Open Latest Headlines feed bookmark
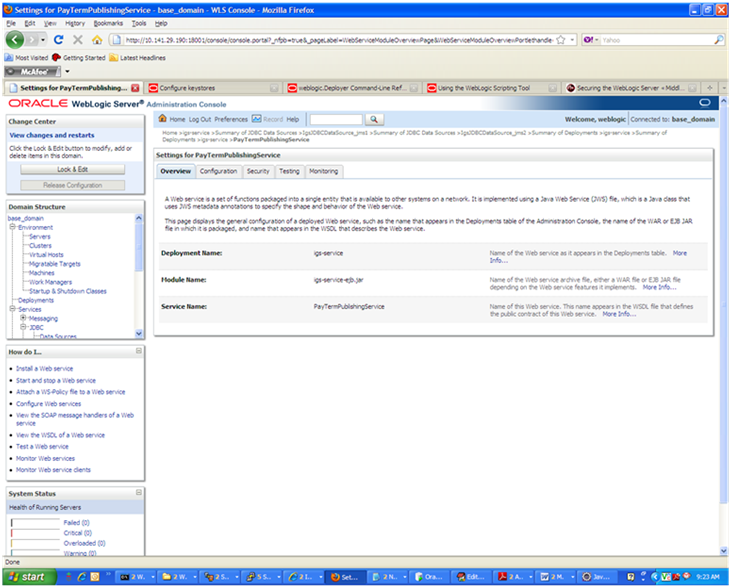 point(137,58)
